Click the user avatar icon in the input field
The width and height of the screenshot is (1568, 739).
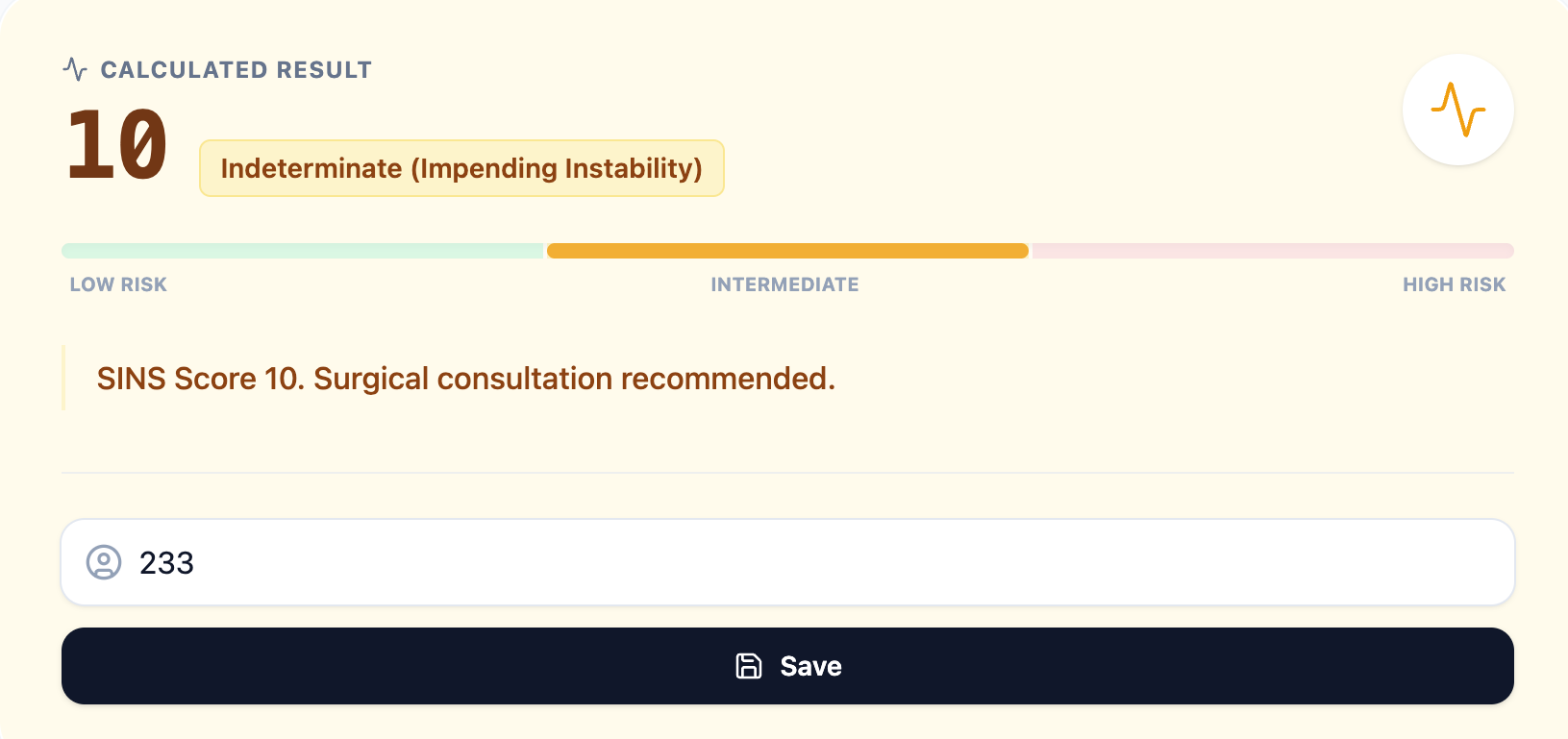coord(106,562)
